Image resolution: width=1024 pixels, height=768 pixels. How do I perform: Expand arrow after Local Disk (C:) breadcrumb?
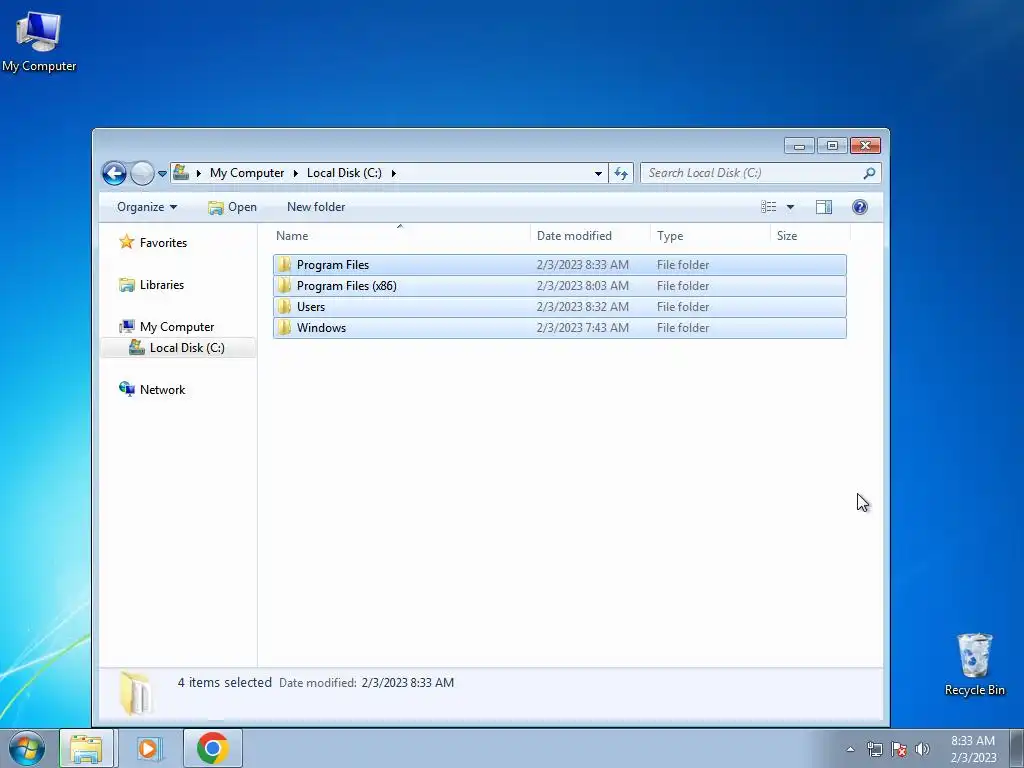[393, 173]
